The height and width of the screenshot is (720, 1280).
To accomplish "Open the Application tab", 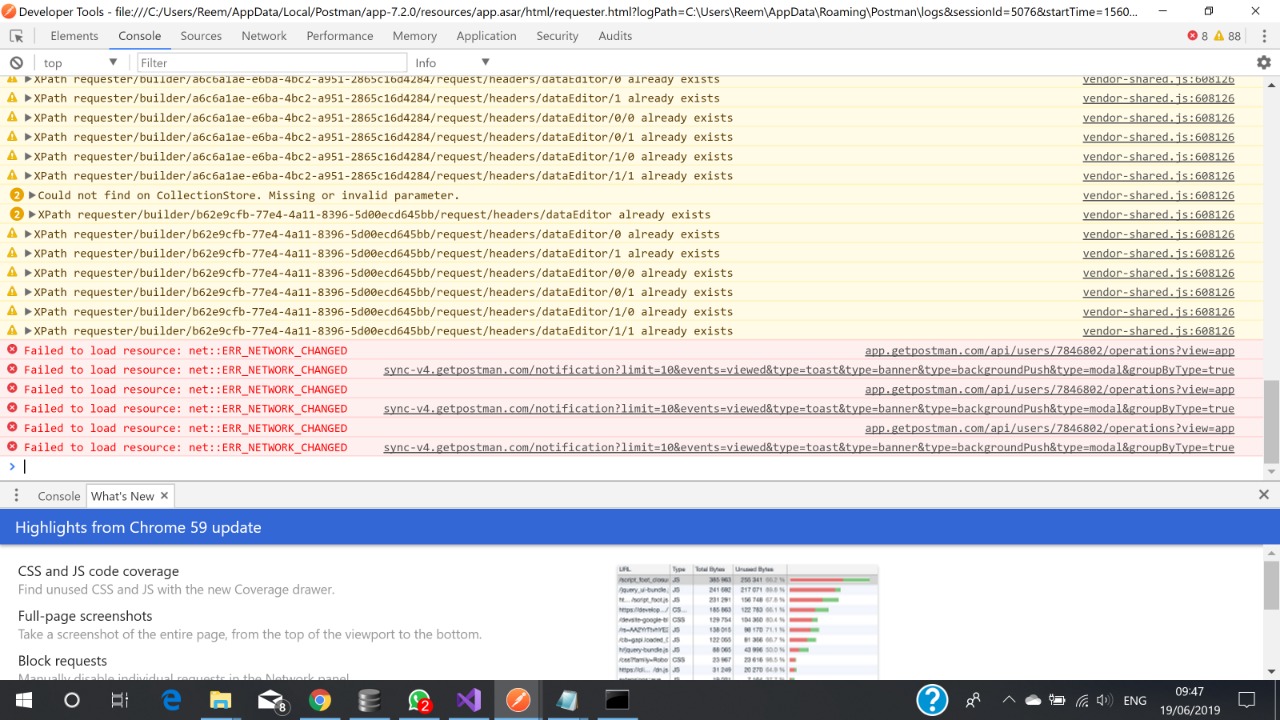I will tap(487, 36).
